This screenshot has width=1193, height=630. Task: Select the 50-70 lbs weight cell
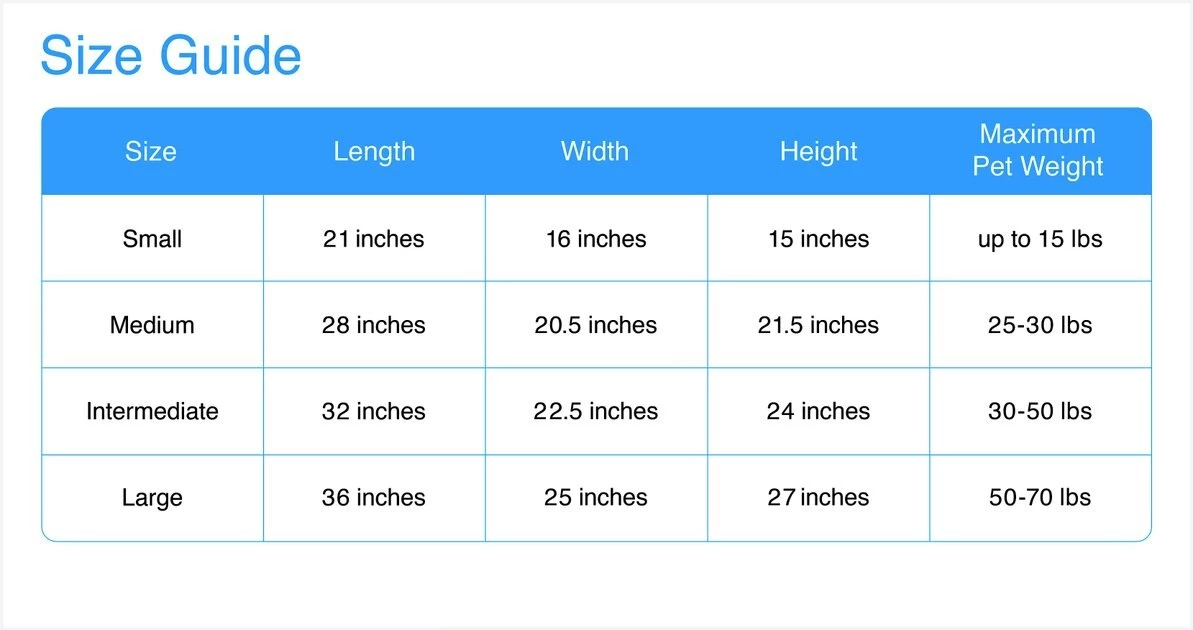1040,497
